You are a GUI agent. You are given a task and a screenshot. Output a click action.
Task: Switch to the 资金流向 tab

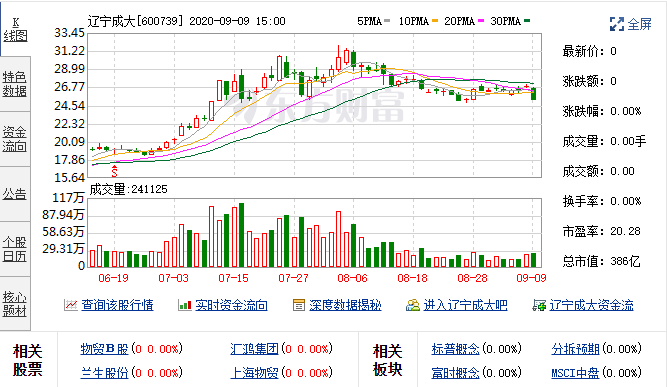pyautogui.click(x=15, y=139)
